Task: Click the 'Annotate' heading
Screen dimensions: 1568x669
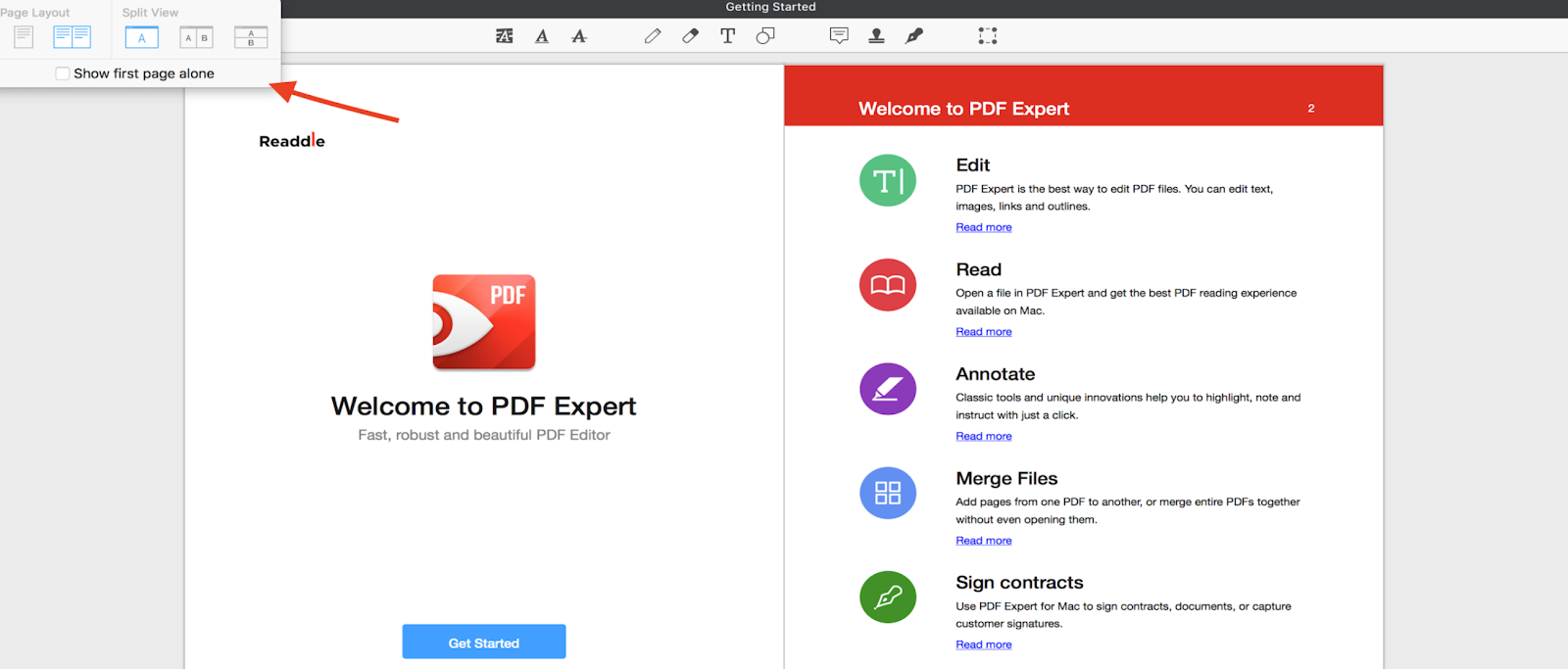Action: [x=996, y=374]
